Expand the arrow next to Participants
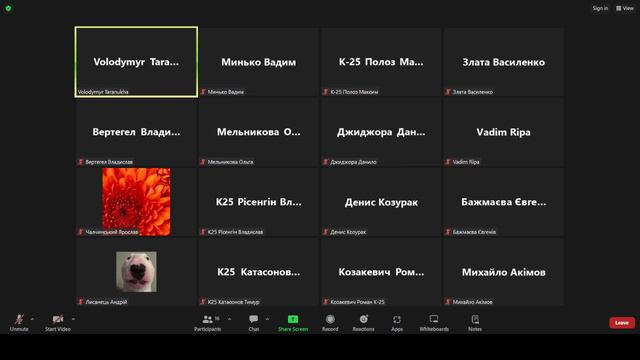 (x=229, y=319)
